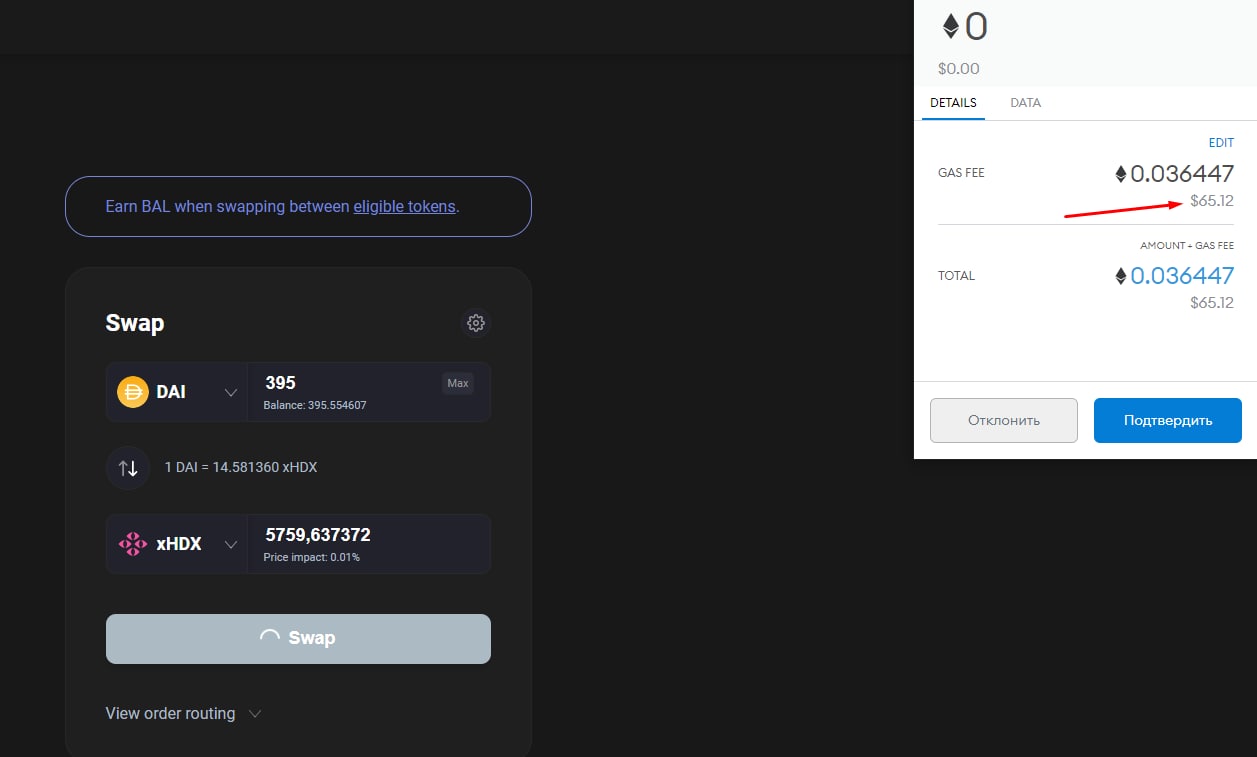The width and height of the screenshot is (1257, 757).
Task: Click Ethereum icon beside gas fee amount
Action: pyautogui.click(x=1121, y=174)
